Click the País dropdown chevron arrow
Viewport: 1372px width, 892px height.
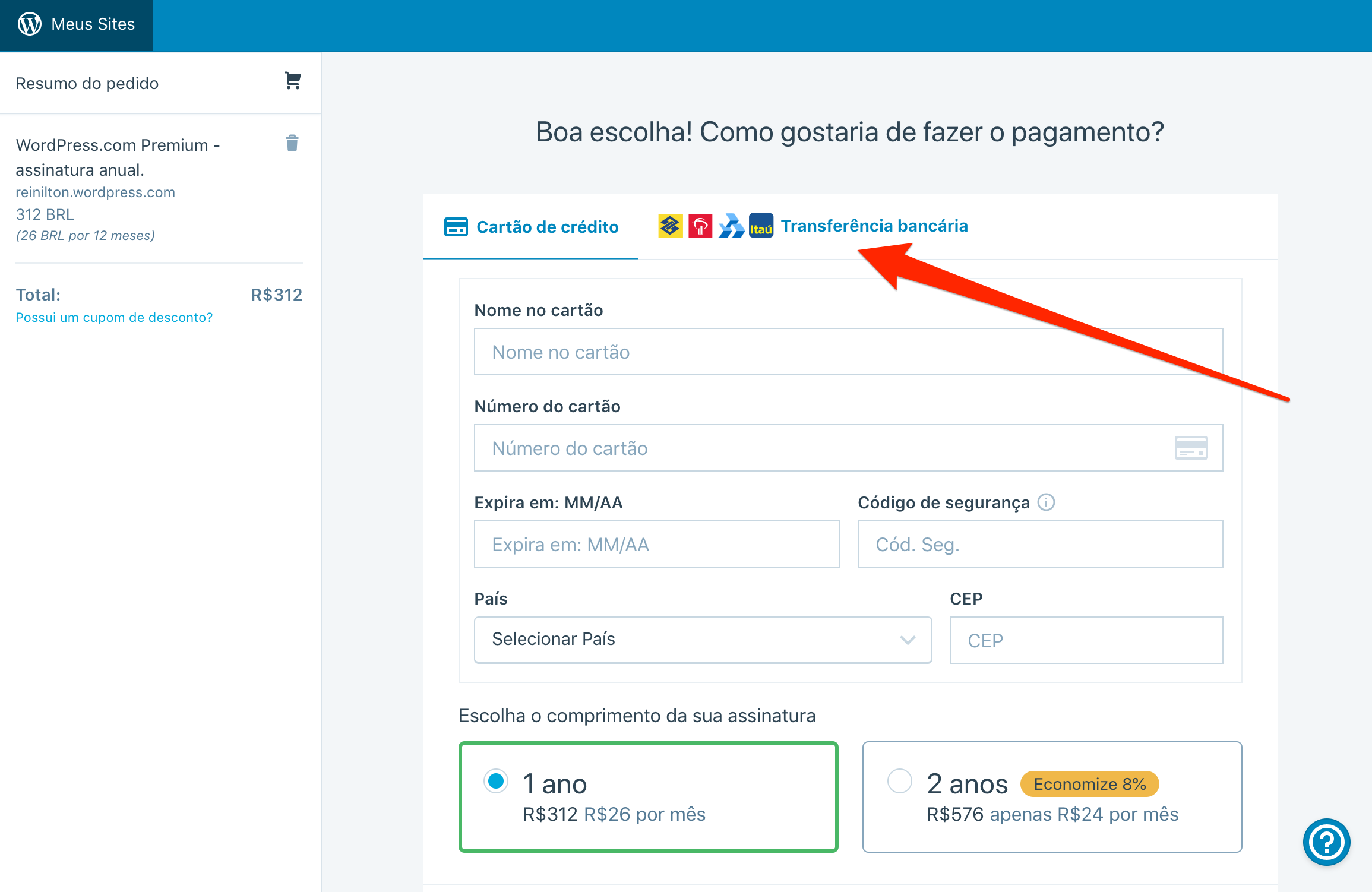907,640
